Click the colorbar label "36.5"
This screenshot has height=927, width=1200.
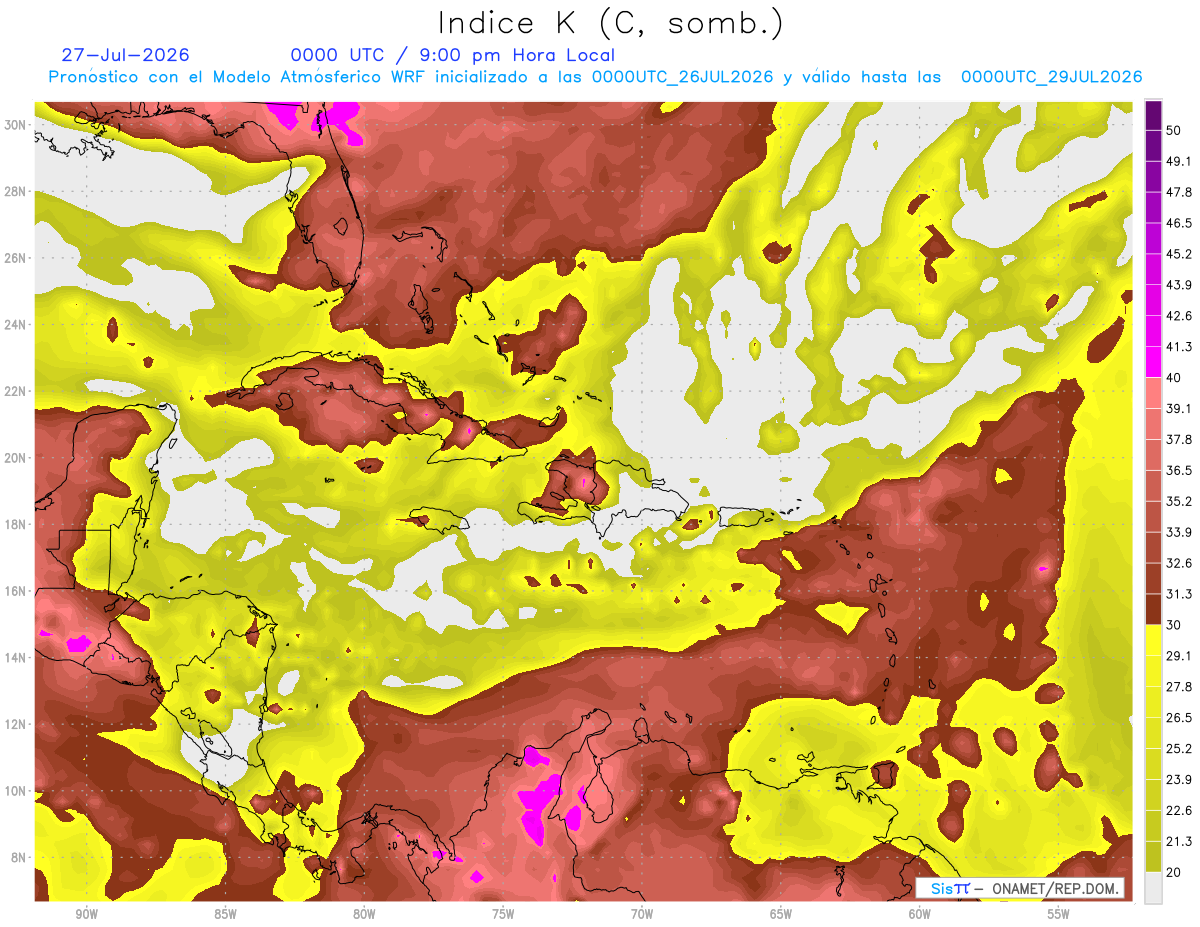[x=1178, y=470]
